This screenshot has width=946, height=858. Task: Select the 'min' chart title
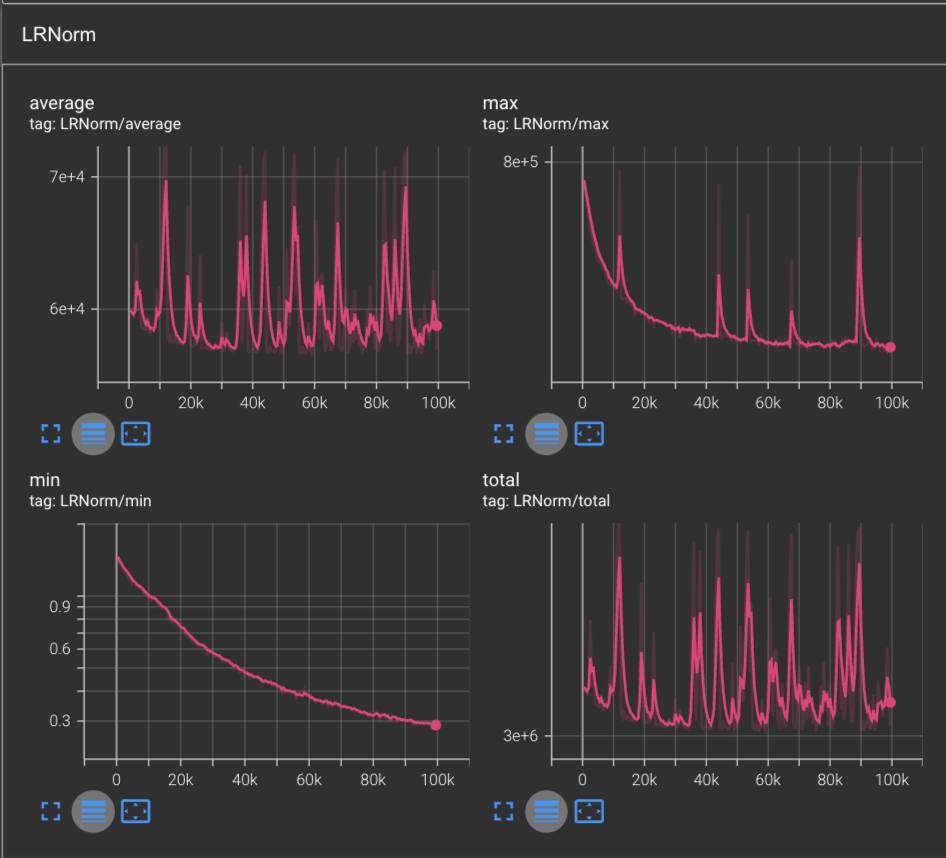click(x=45, y=480)
